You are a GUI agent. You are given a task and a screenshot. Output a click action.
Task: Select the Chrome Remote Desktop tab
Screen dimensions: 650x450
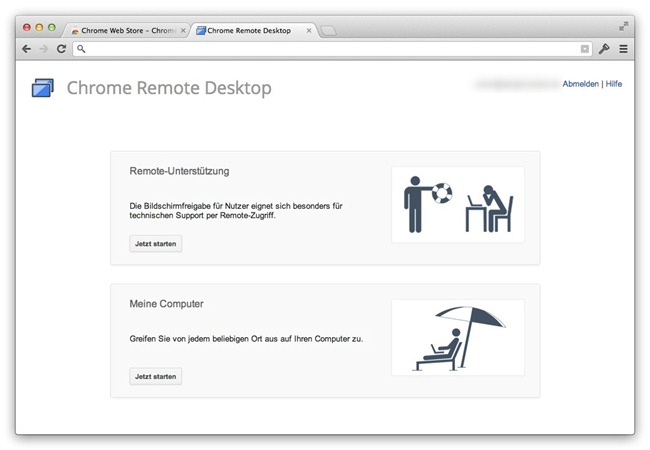(x=250, y=31)
